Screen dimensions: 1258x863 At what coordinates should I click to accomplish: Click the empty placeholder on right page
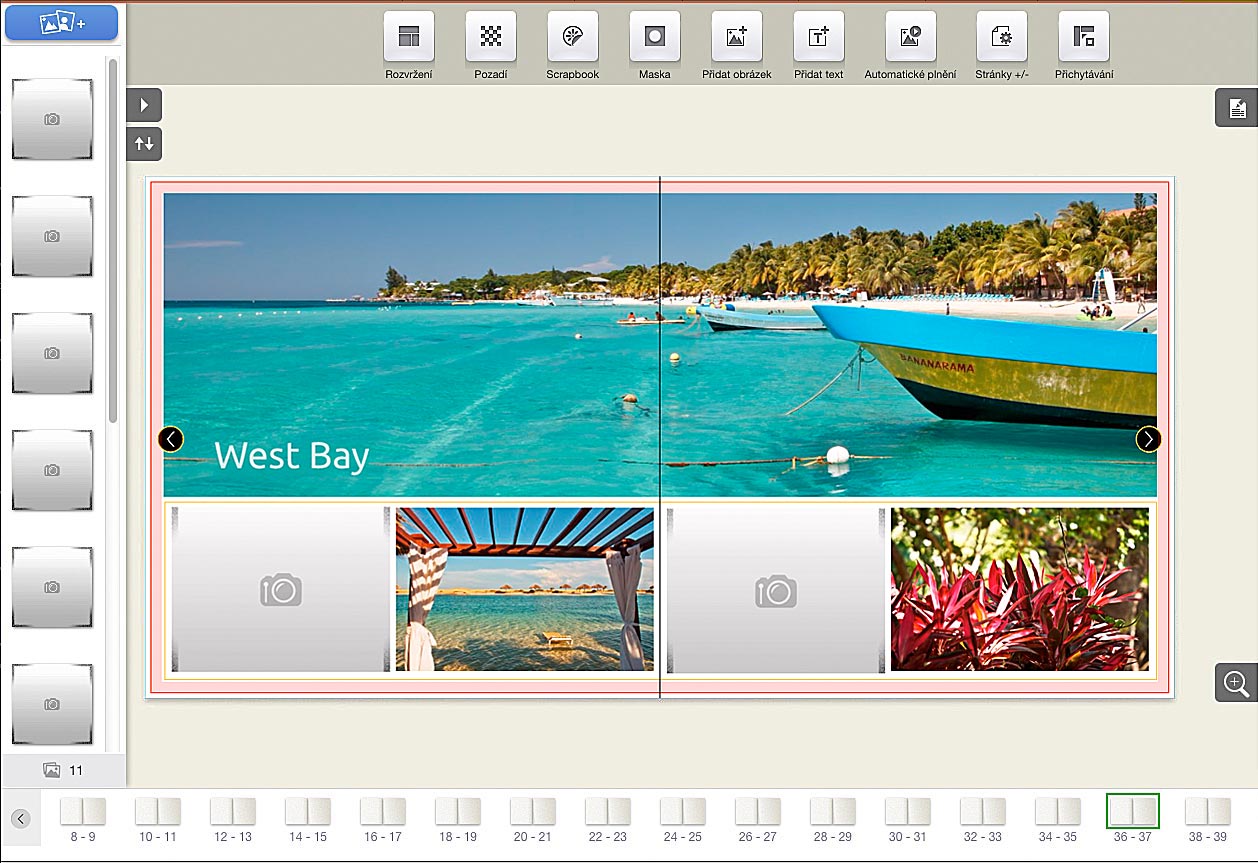coord(776,589)
